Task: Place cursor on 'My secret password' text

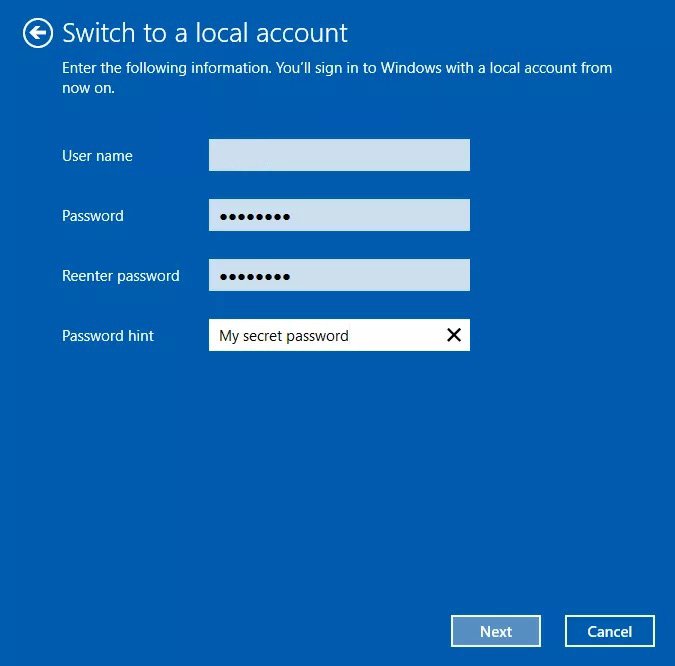Action: point(283,336)
